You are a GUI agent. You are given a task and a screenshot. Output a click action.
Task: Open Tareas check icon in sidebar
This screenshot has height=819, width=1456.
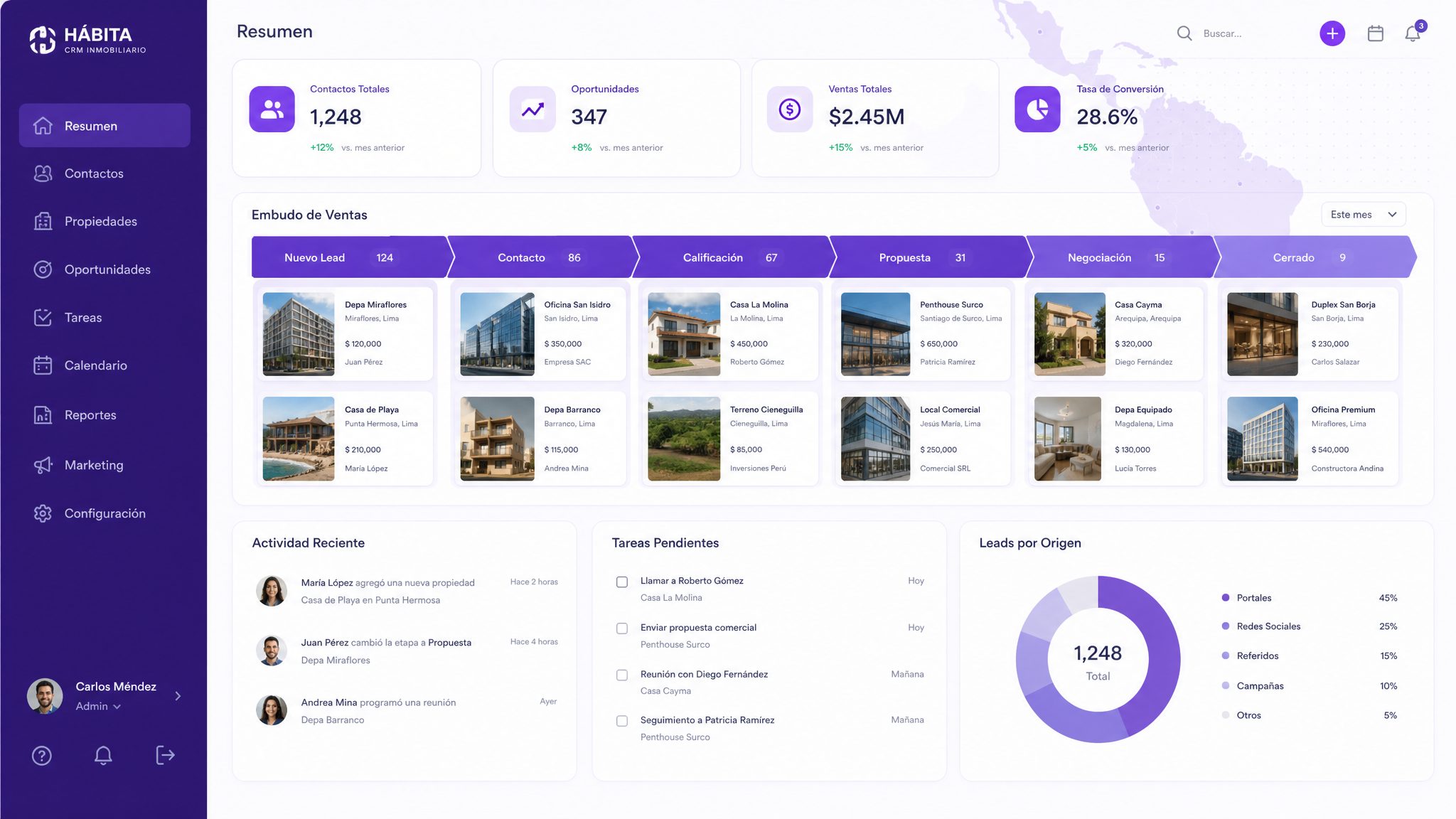tap(43, 317)
